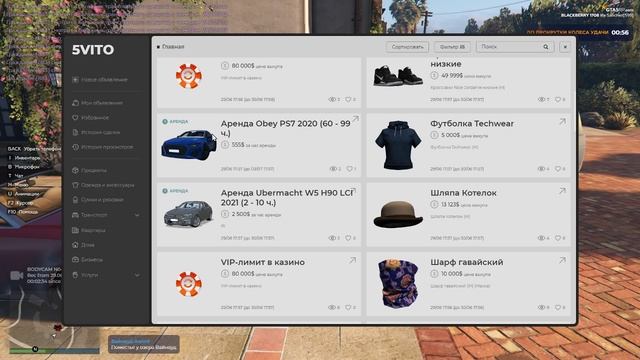Click the Аренда Obey PS7 2020 title
The height and width of the screenshot is (360, 640).
(x=285, y=128)
